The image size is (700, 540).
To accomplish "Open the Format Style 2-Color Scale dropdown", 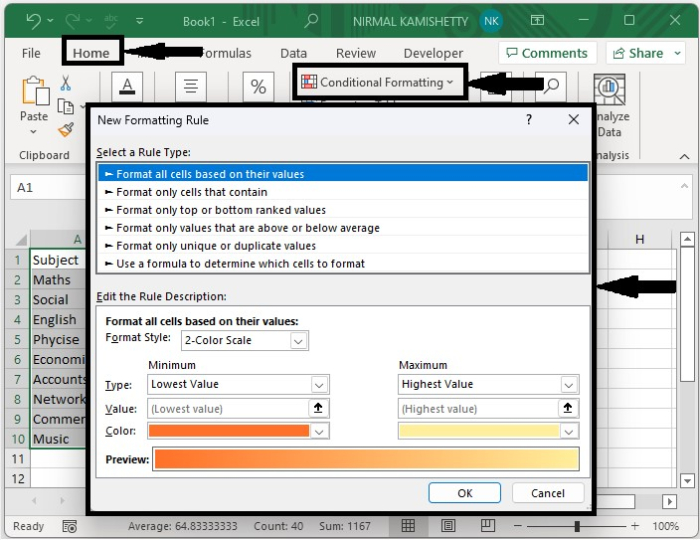I will click(x=245, y=341).
